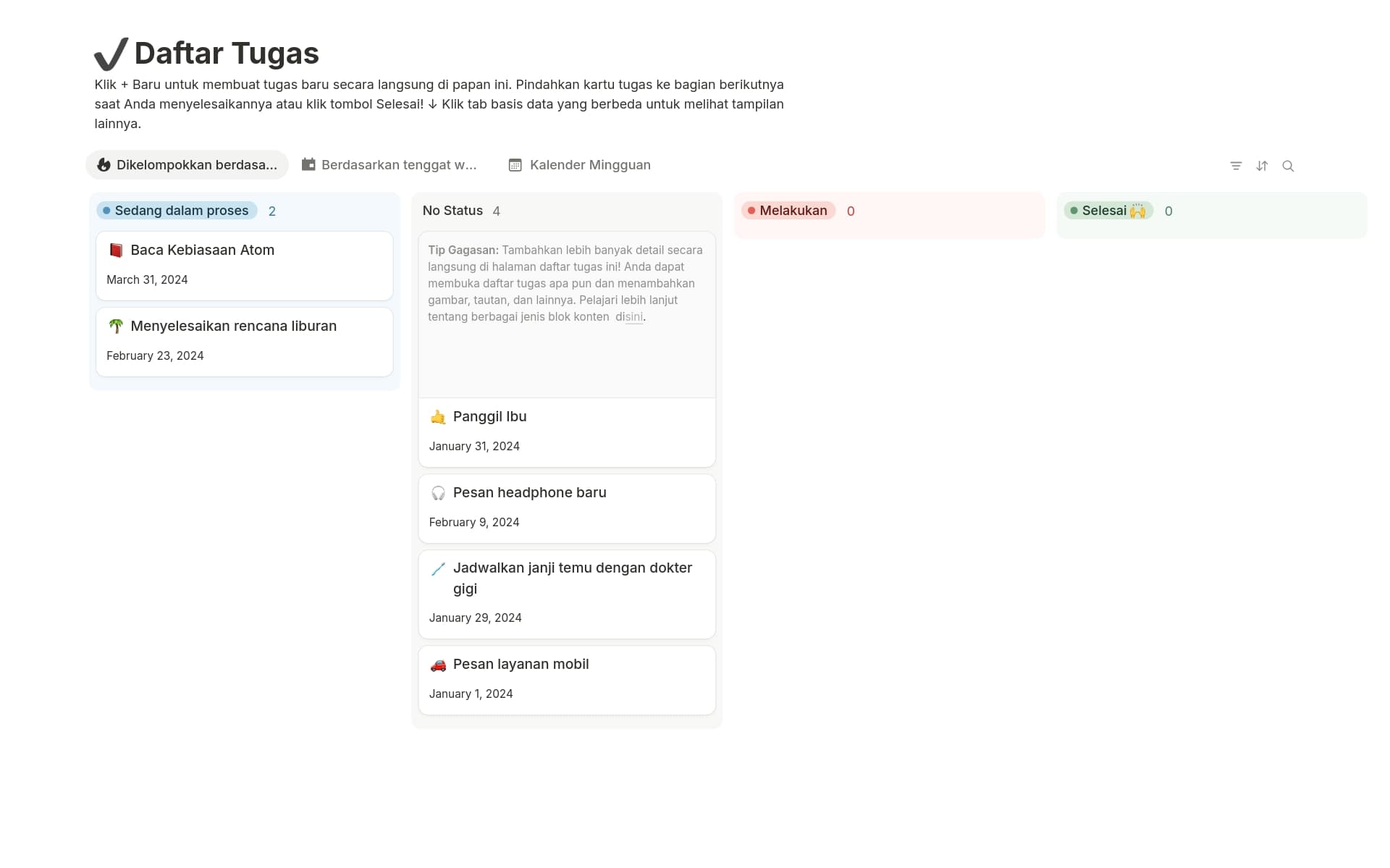Image resolution: width=1390 pixels, height=868 pixels.
Task: Click the red Melakukan status label
Action: pyautogui.click(x=788, y=211)
